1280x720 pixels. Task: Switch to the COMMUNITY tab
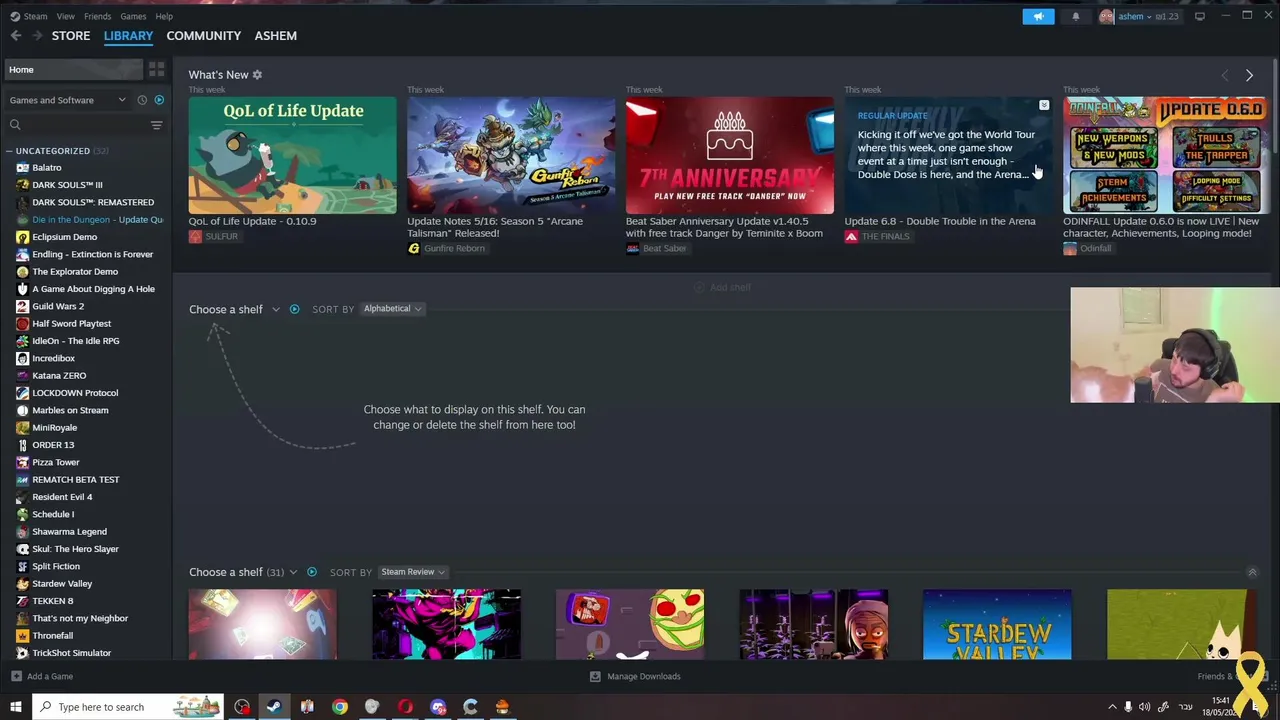pyautogui.click(x=204, y=36)
